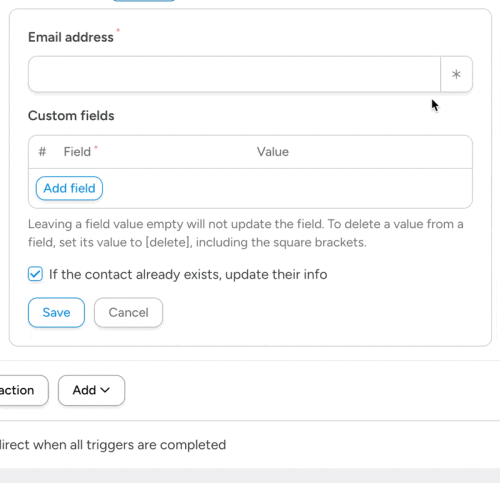Click the # column header
The height and width of the screenshot is (483, 500).
pyautogui.click(x=42, y=152)
